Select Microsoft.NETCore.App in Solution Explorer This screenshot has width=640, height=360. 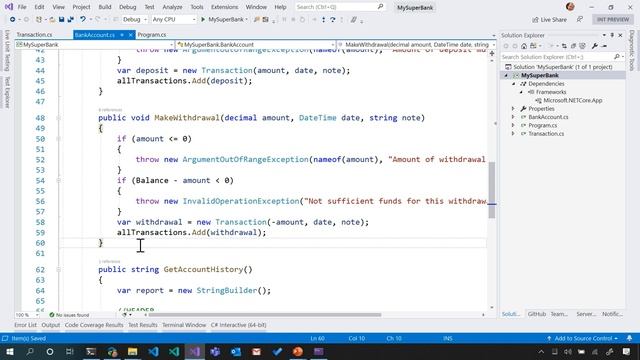(572, 100)
